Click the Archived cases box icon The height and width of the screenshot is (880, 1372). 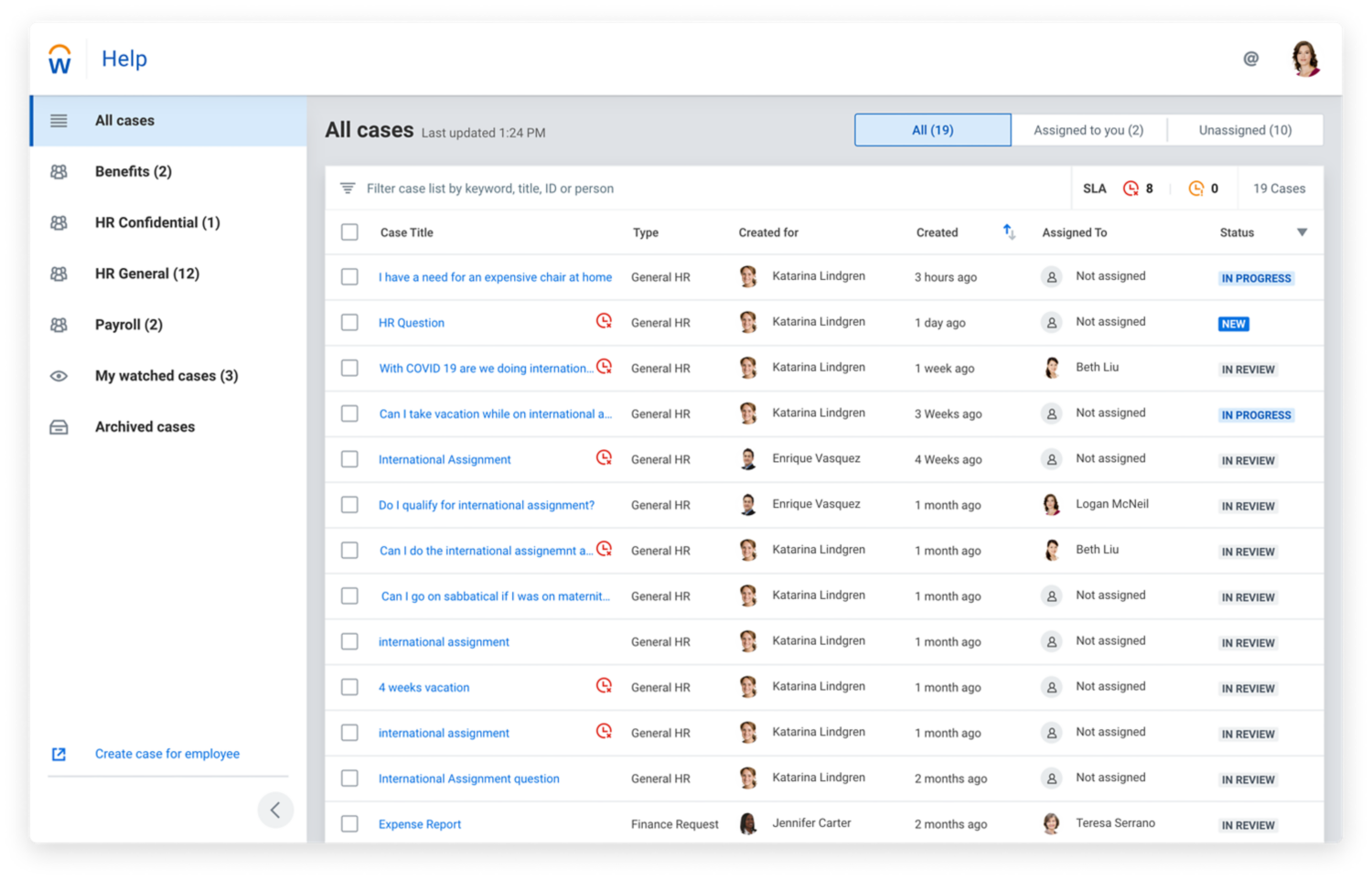[59, 426]
